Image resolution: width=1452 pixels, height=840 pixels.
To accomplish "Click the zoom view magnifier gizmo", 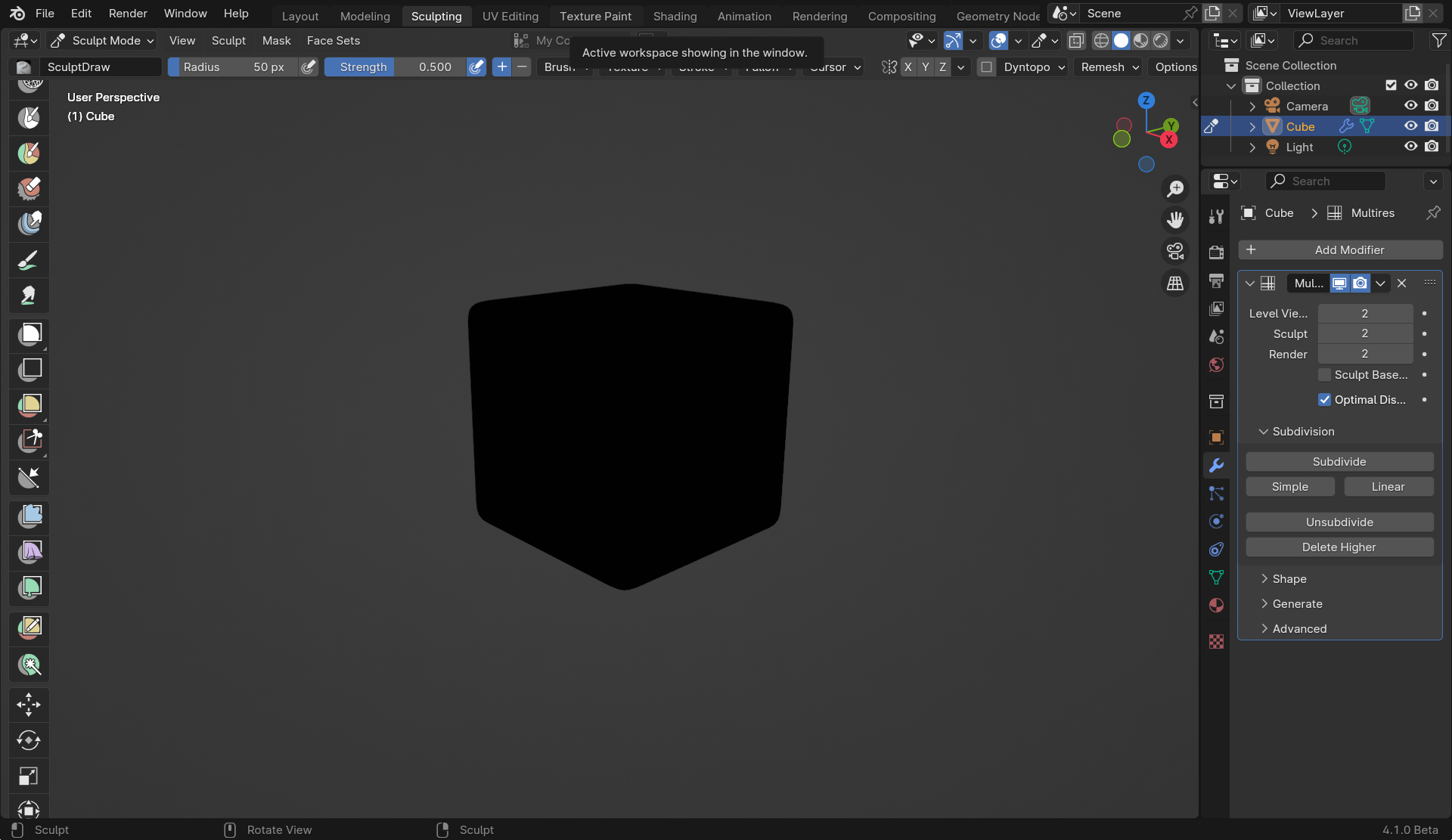I will [1175, 188].
